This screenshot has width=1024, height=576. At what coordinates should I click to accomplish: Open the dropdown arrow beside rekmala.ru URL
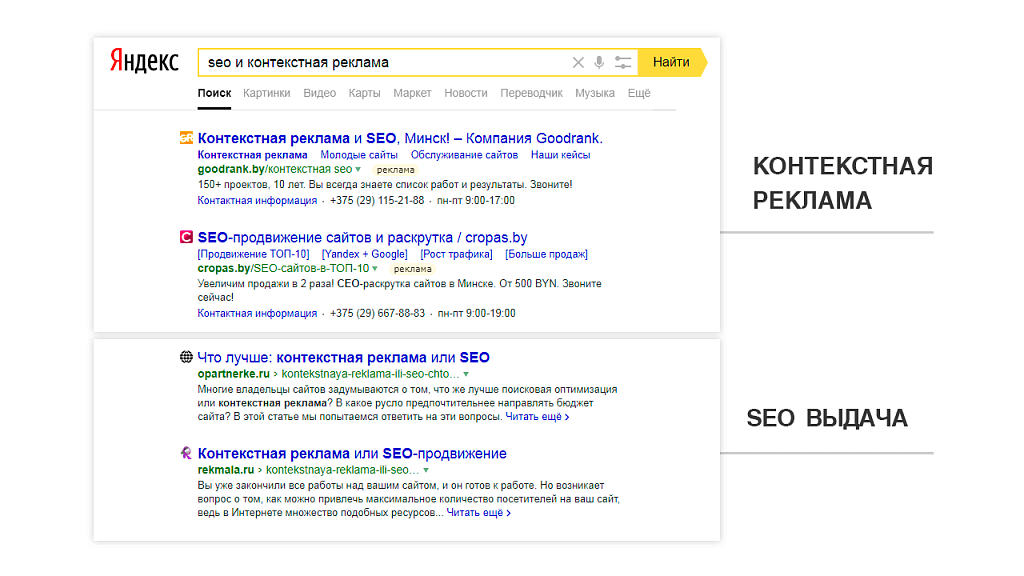pos(426,470)
